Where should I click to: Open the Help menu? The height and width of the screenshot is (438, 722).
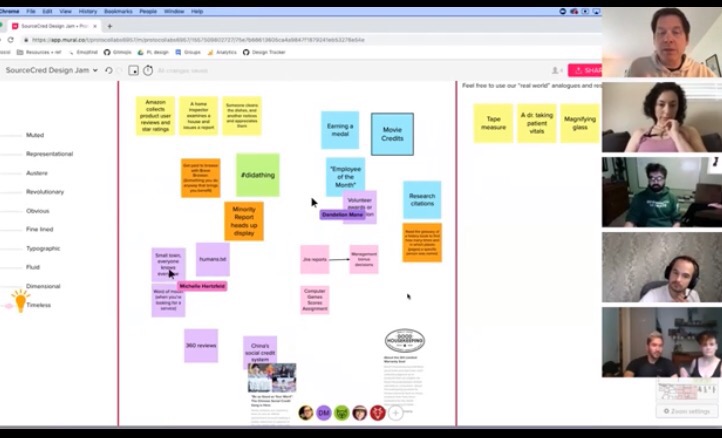(x=197, y=12)
